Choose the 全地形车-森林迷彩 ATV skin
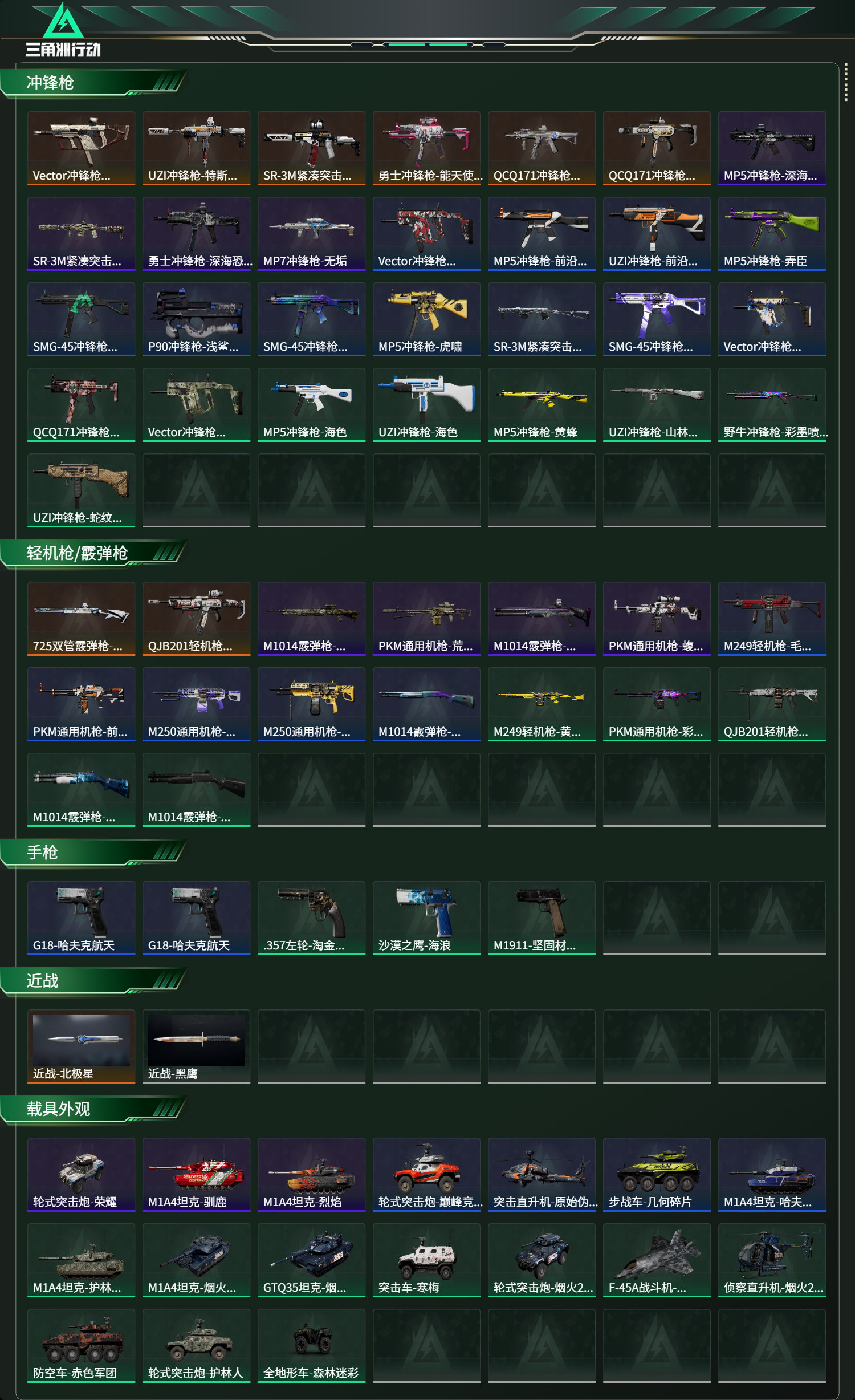 [x=311, y=1346]
